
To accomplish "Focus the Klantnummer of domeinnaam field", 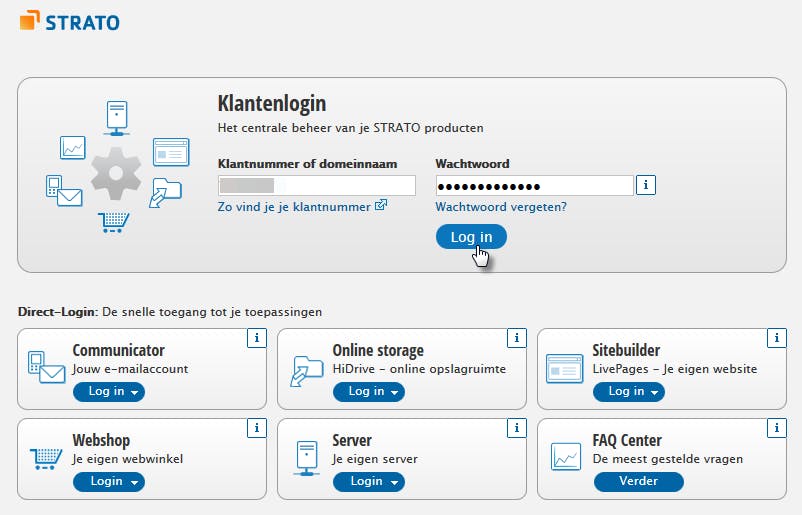I will (x=317, y=185).
